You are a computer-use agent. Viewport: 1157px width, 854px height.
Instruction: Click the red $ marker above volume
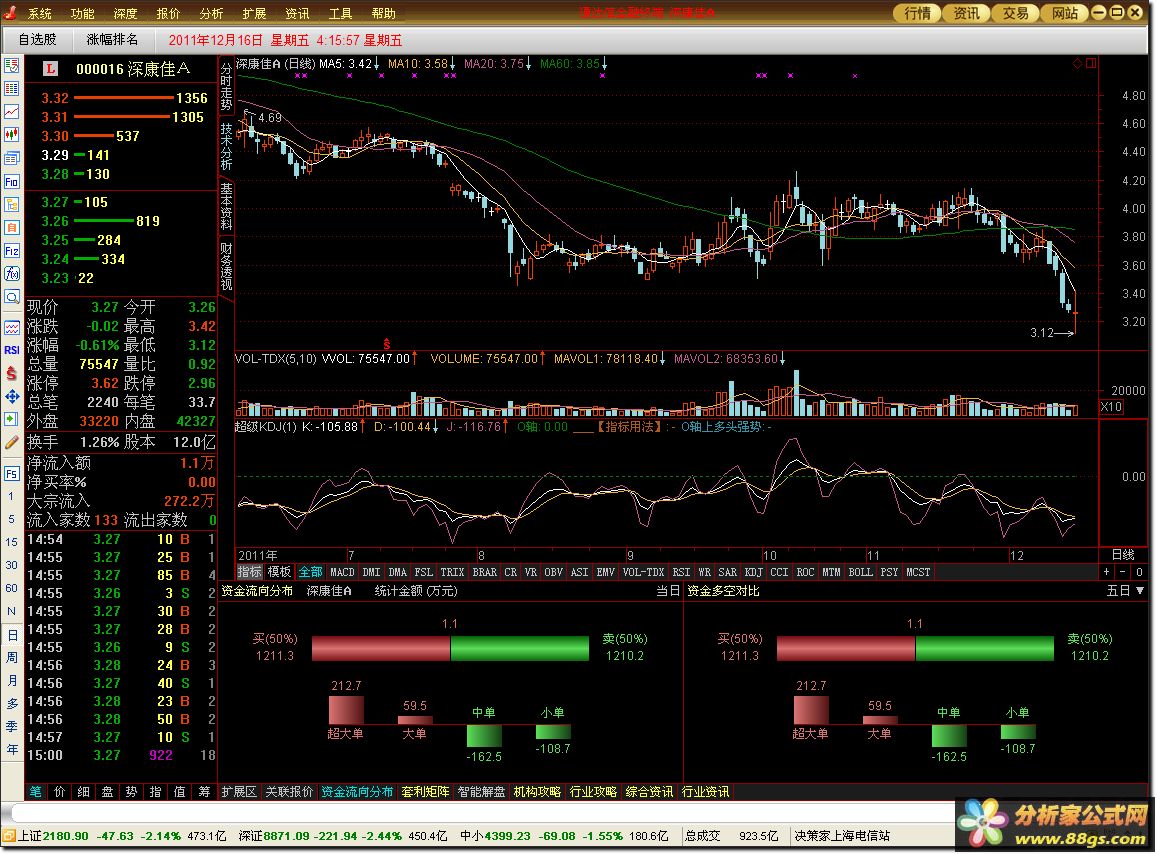coord(386,344)
